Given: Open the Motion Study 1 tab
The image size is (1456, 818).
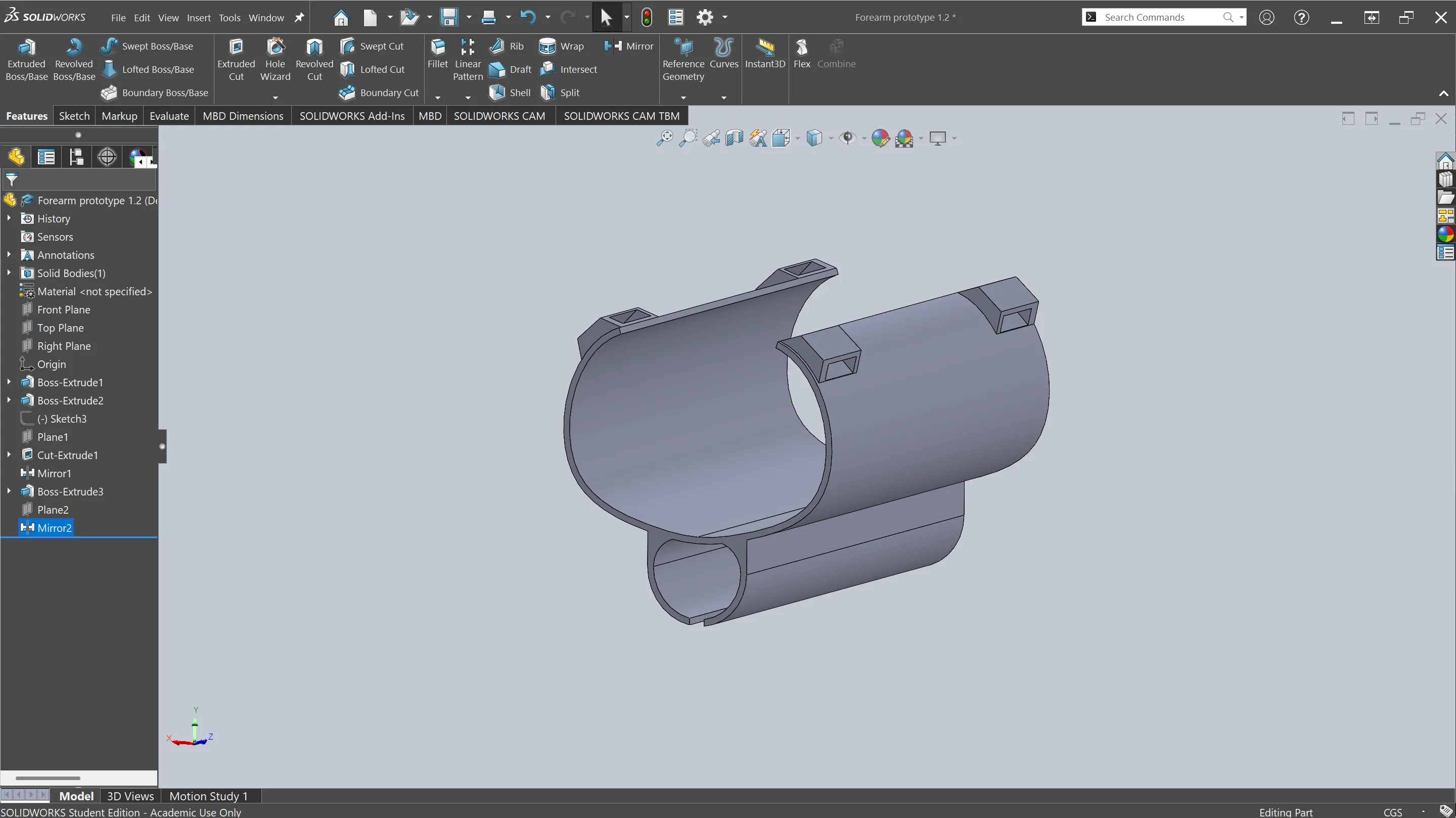Looking at the screenshot, I should [209, 796].
